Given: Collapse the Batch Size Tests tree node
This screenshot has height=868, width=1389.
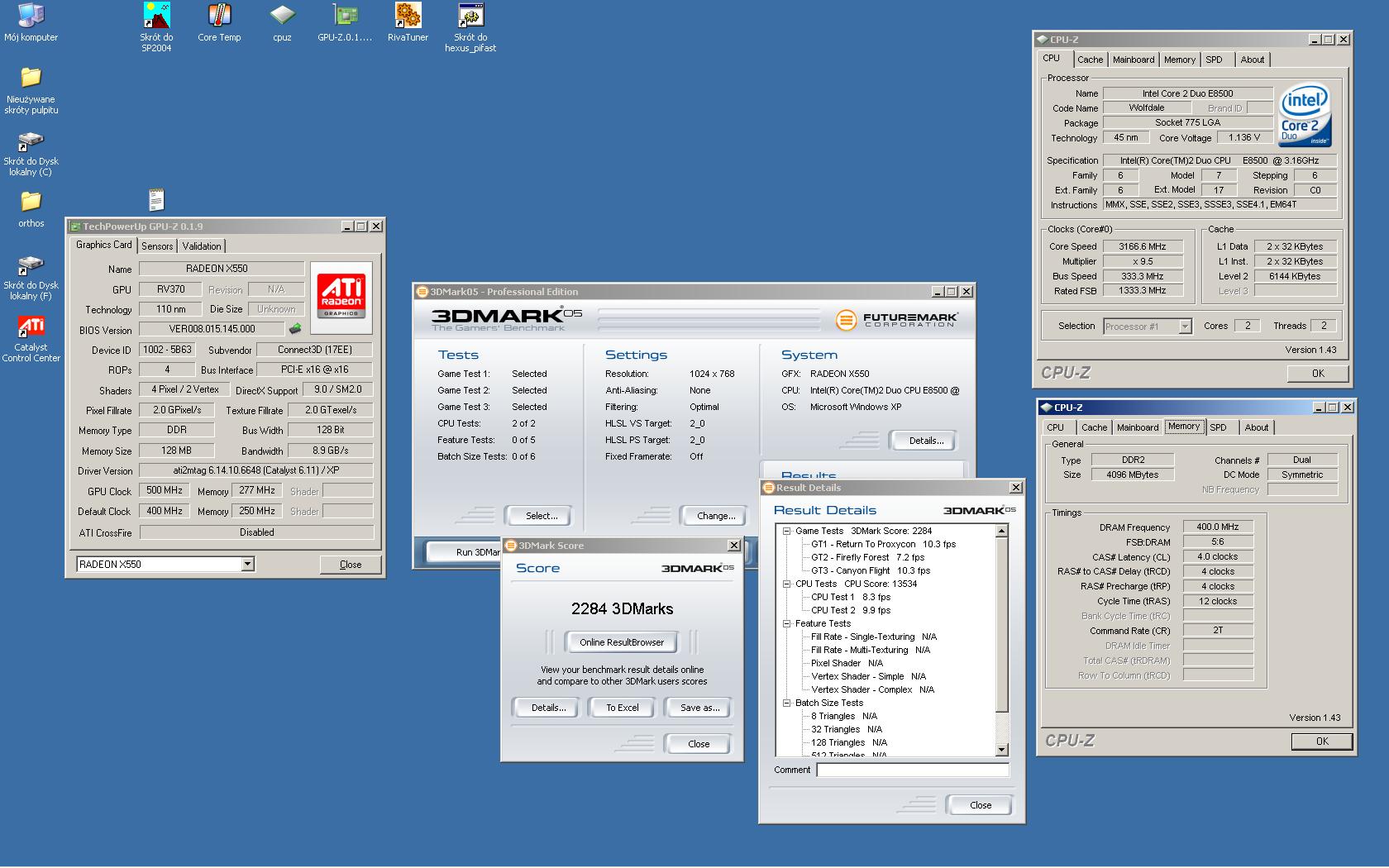Looking at the screenshot, I should (787, 703).
